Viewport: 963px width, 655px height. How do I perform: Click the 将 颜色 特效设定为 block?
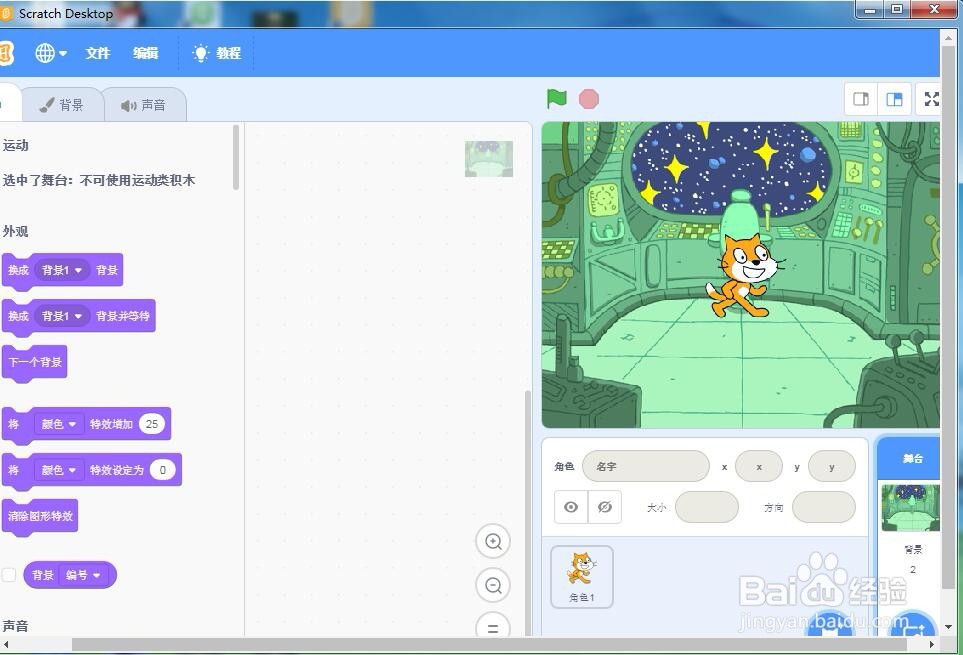[x=92, y=471]
